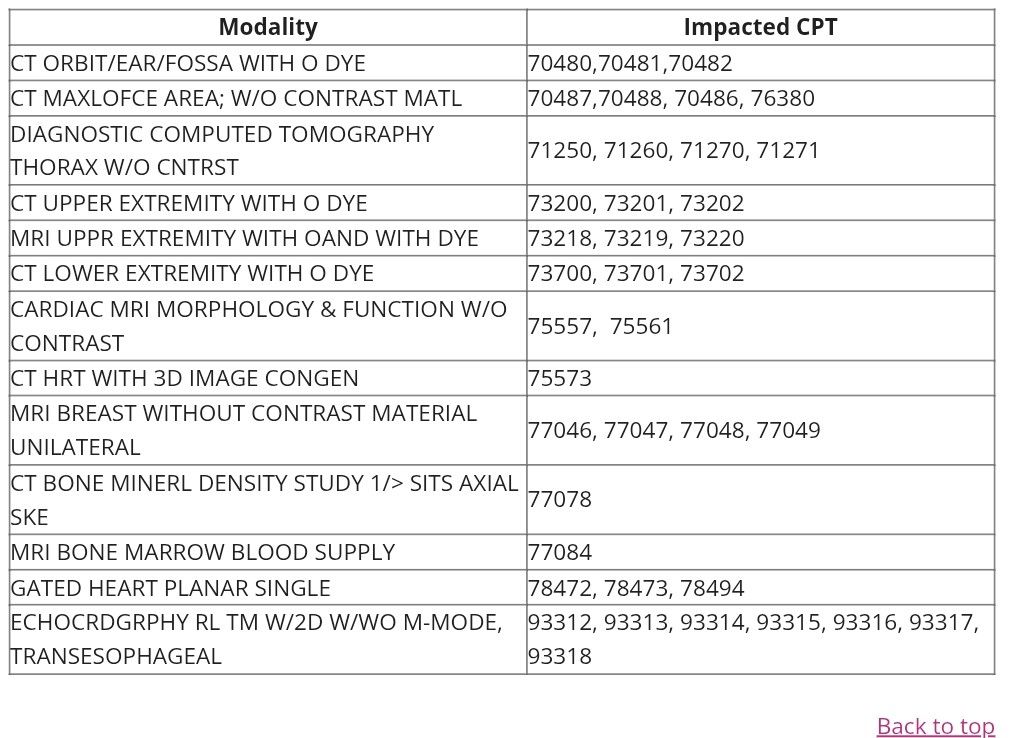
Task: Select the 'CT ORBIT/EAR/FOSSA WITH O DYE' cell
Action: 188,63
